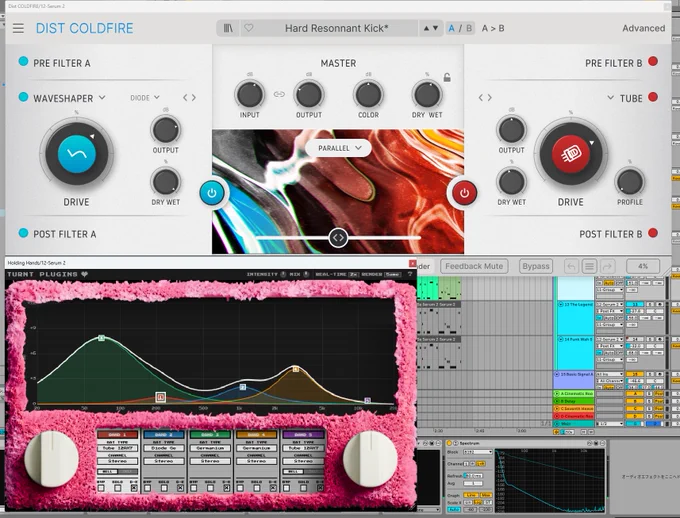Screen dimensions: 680x518
Task: Click the master Input knob
Action: tap(250, 94)
